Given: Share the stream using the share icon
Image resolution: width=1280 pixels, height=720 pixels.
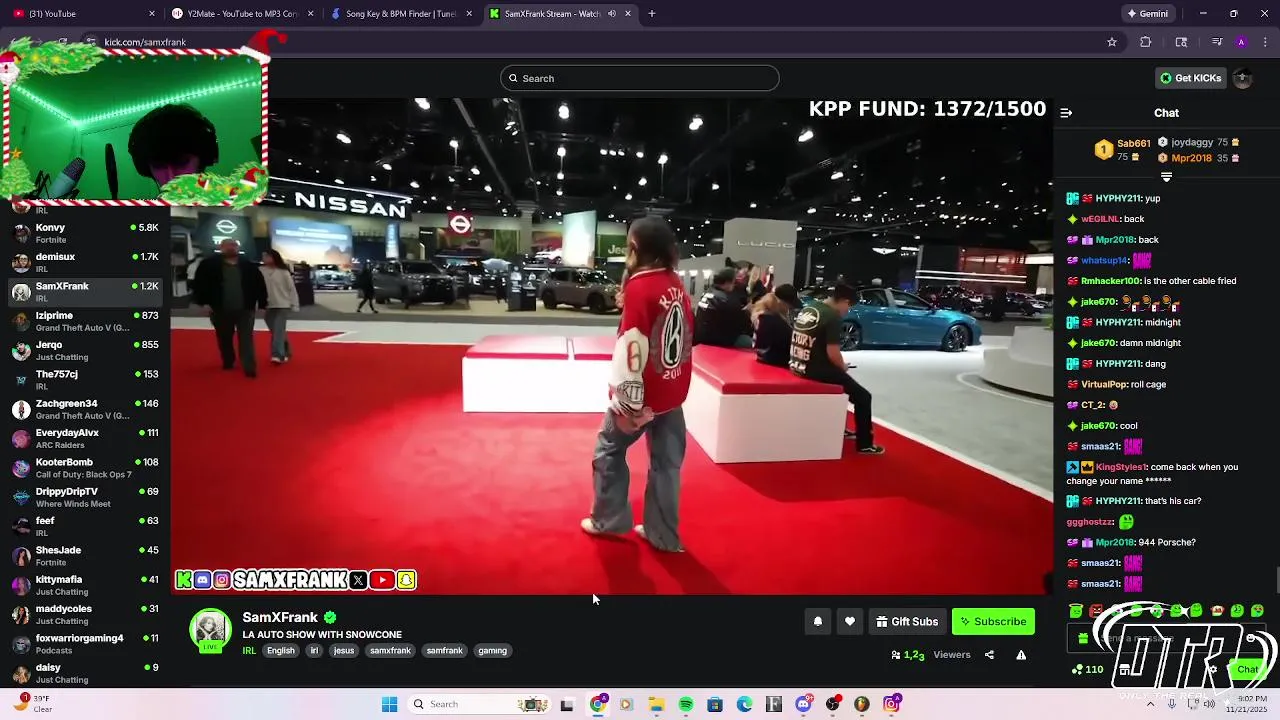Looking at the screenshot, I should tap(989, 655).
